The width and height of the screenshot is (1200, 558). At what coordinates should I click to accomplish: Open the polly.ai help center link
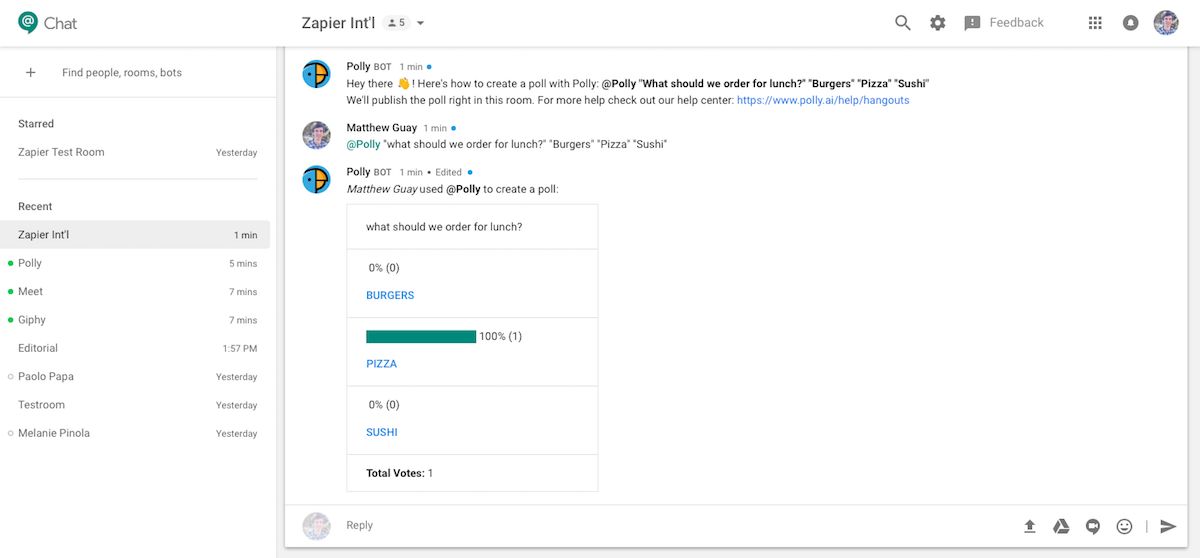[x=823, y=100]
